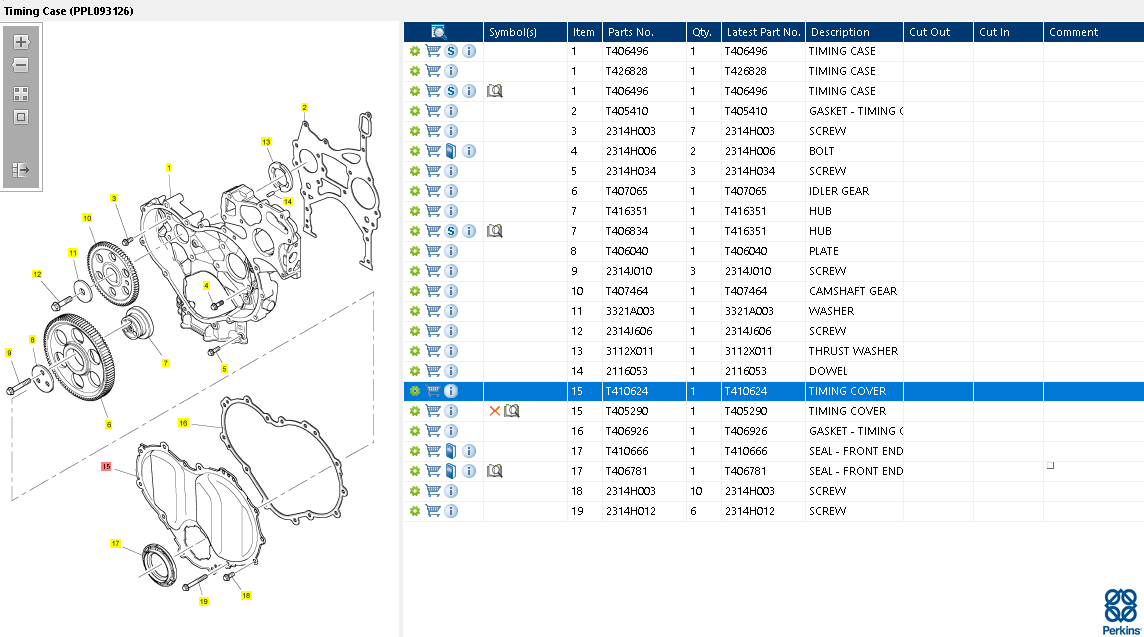Select callout 19 in the diagram

(204, 602)
